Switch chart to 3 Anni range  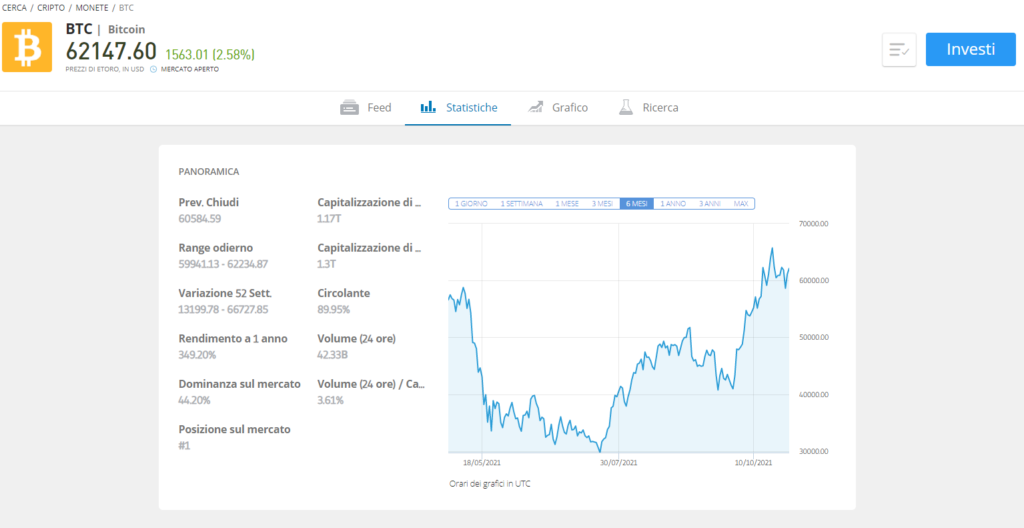[709, 204]
